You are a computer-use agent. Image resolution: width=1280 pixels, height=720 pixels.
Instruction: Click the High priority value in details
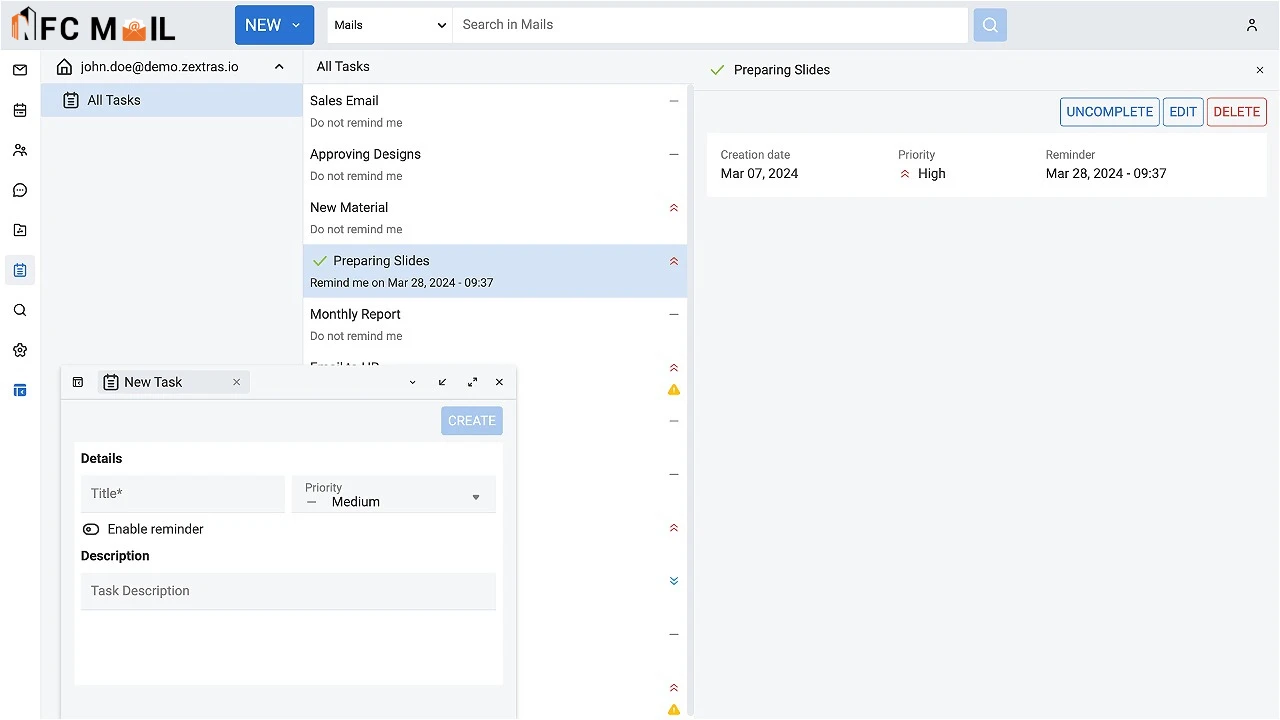click(x=922, y=173)
